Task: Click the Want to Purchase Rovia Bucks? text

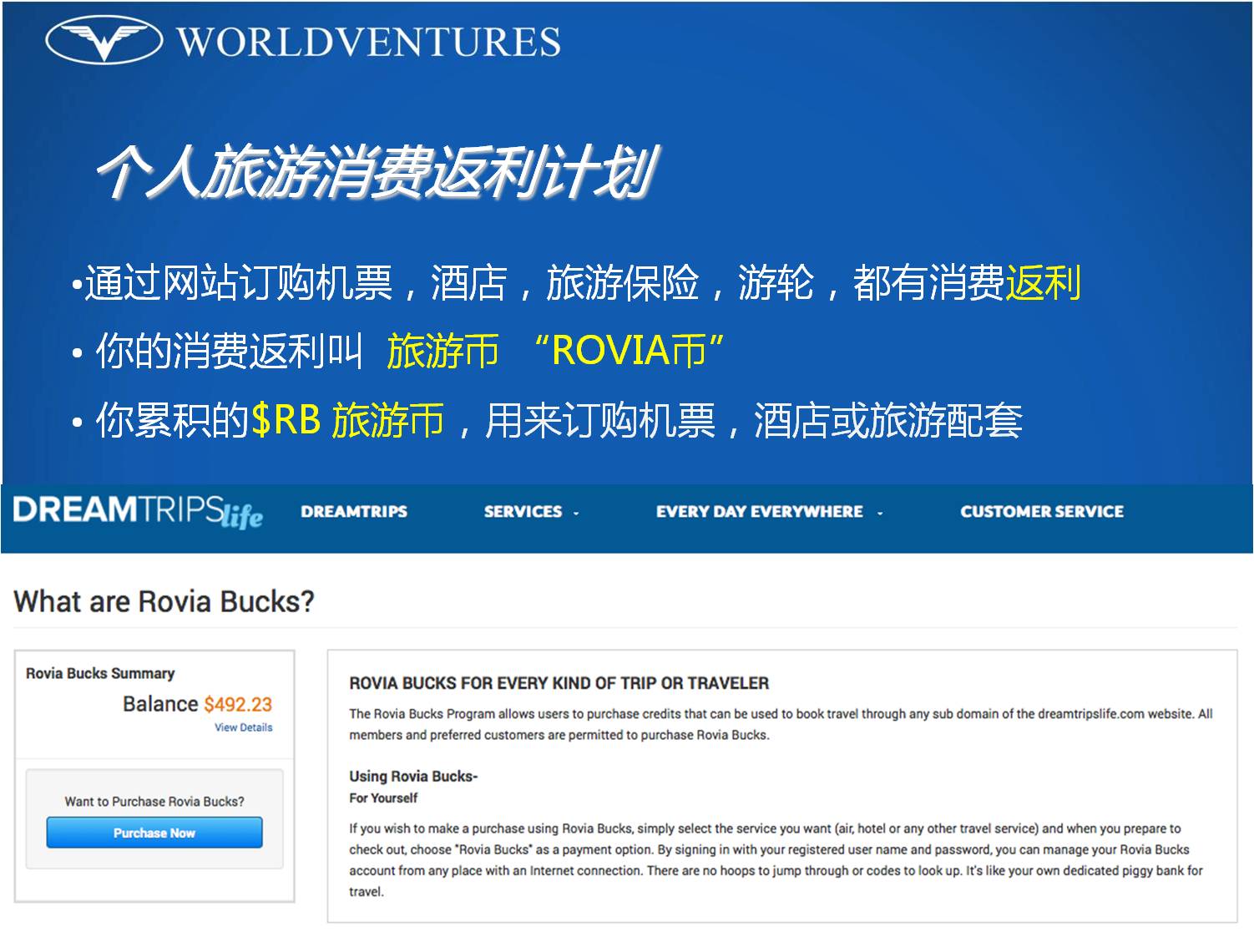Action: (x=154, y=801)
